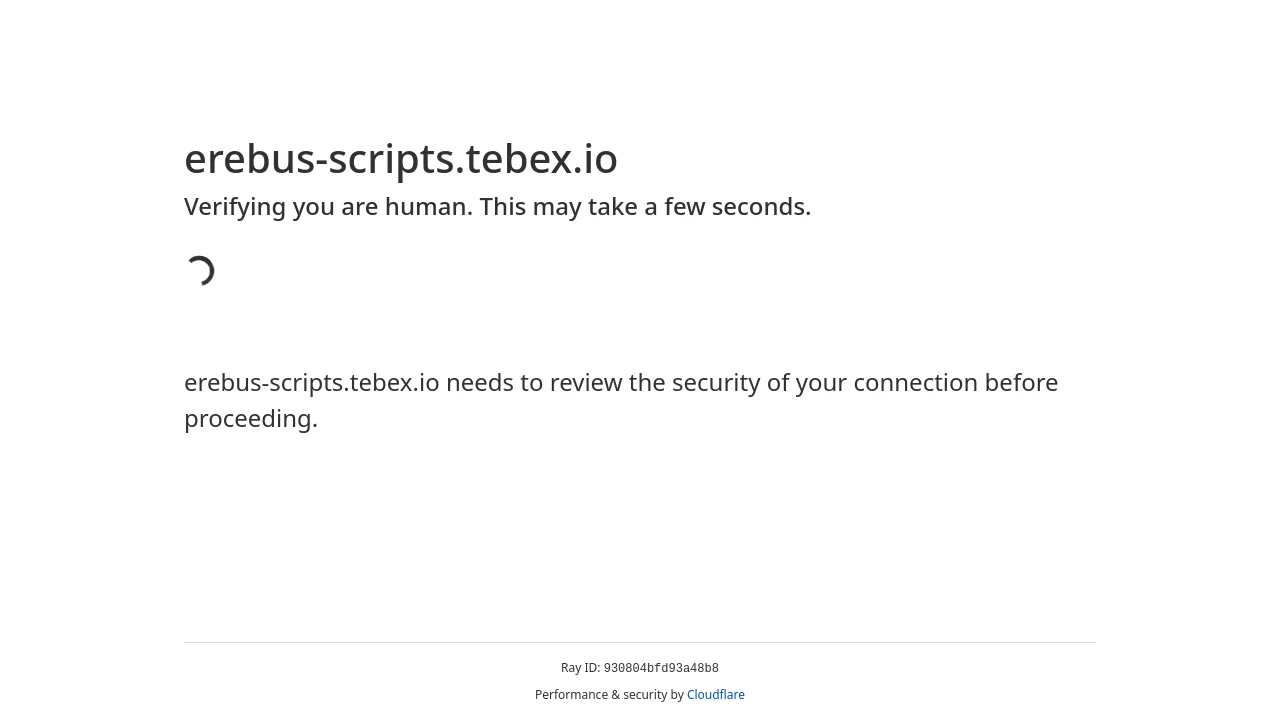Open the Cloudflare link in footer
The height and width of the screenshot is (720, 1280).
[x=716, y=695]
